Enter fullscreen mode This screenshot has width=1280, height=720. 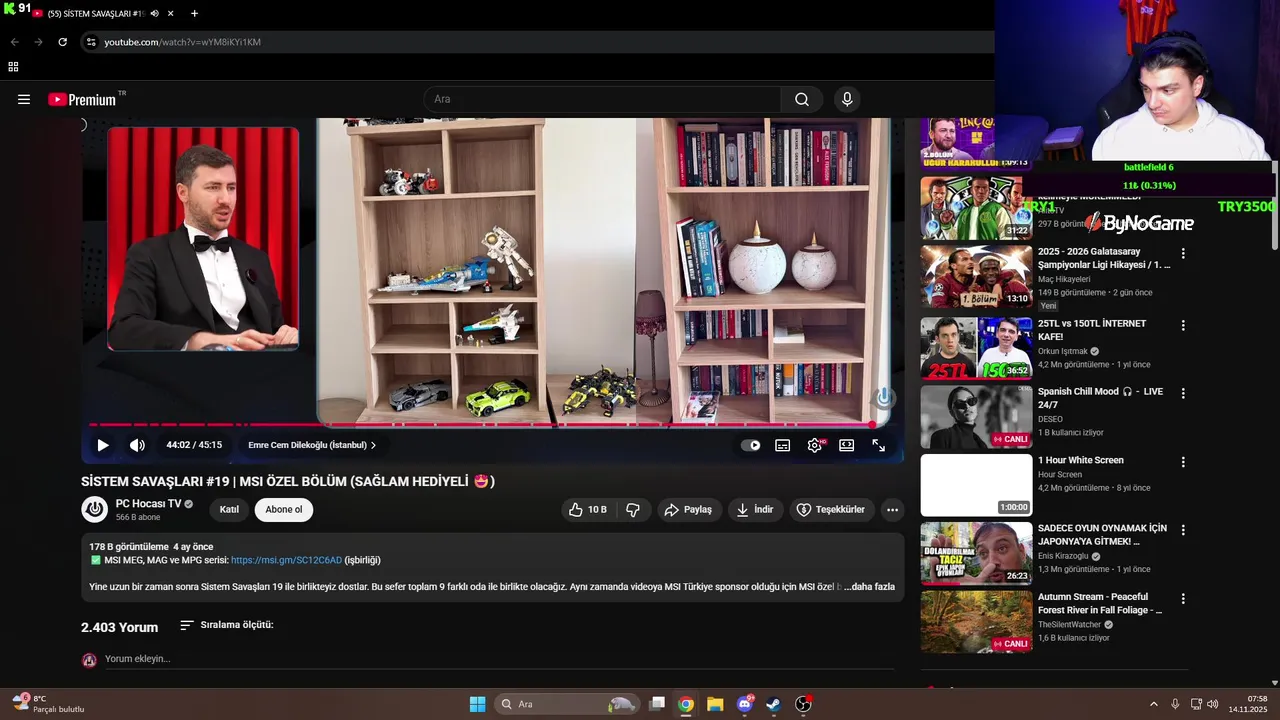coord(879,445)
